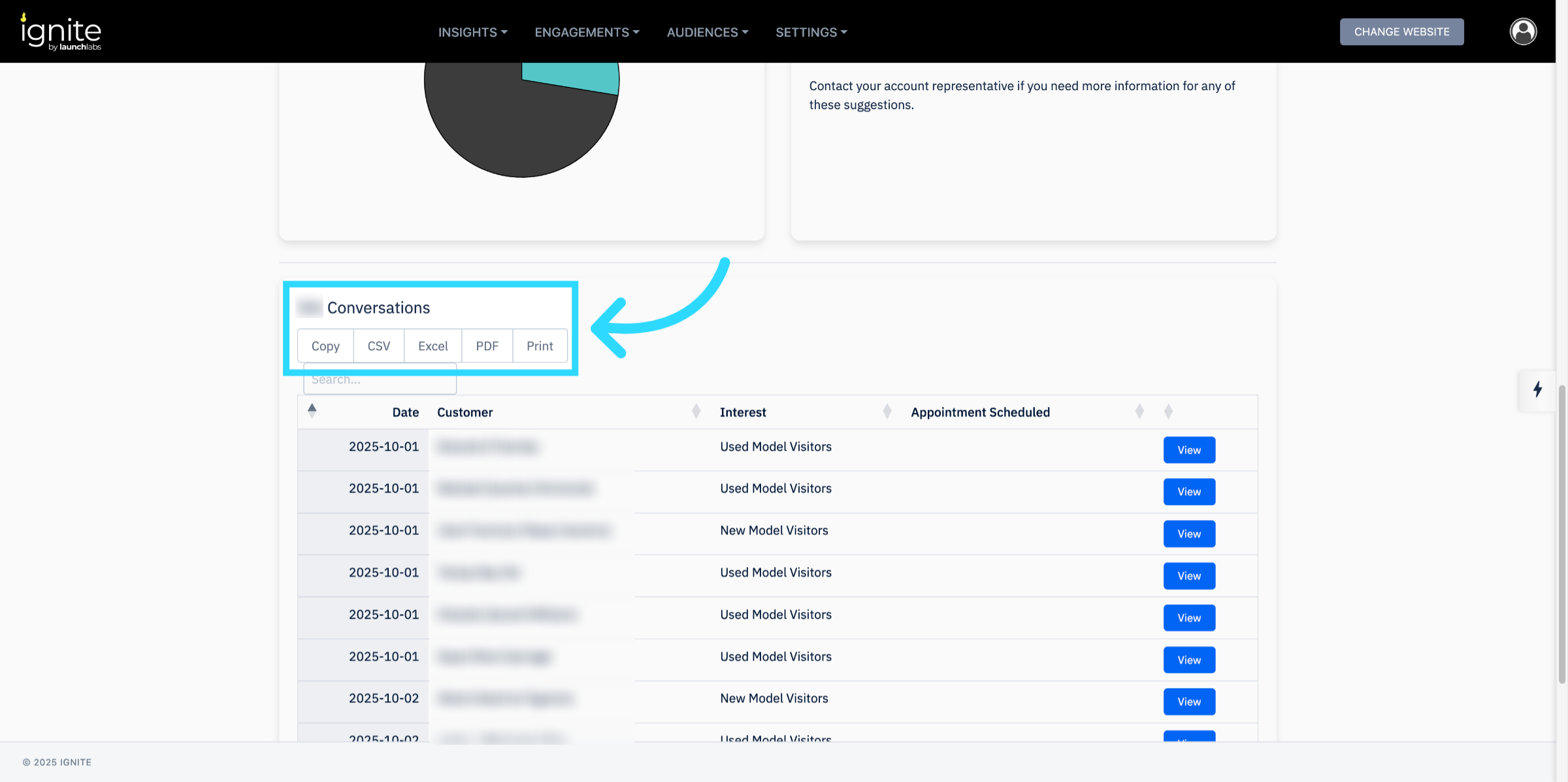Export conversations as CSV
The height and width of the screenshot is (782, 1568).
click(379, 346)
